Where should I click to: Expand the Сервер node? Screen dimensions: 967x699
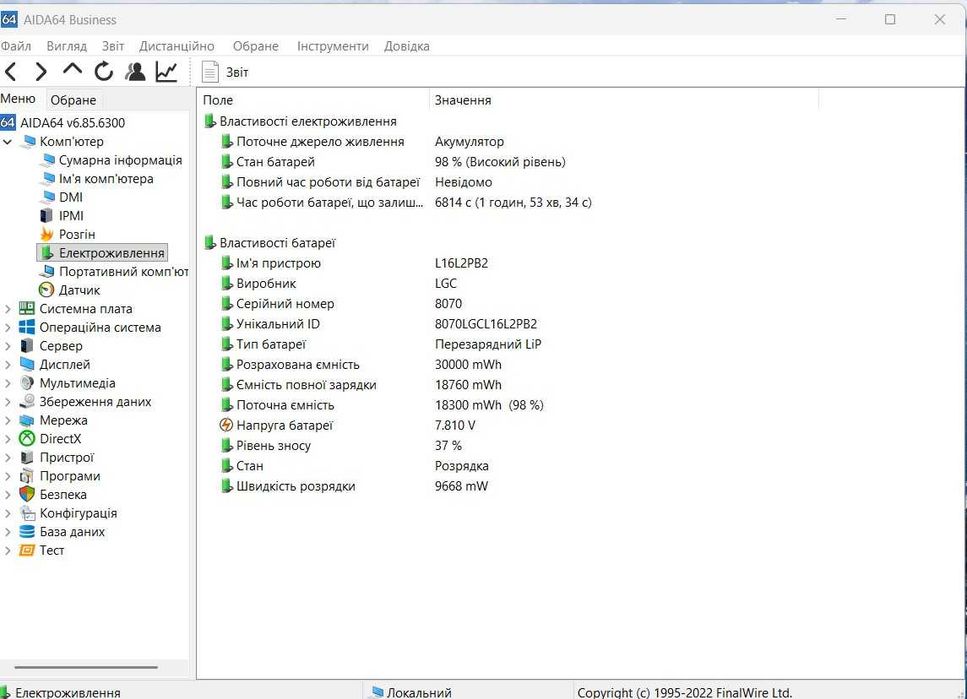tap(7, 345)
